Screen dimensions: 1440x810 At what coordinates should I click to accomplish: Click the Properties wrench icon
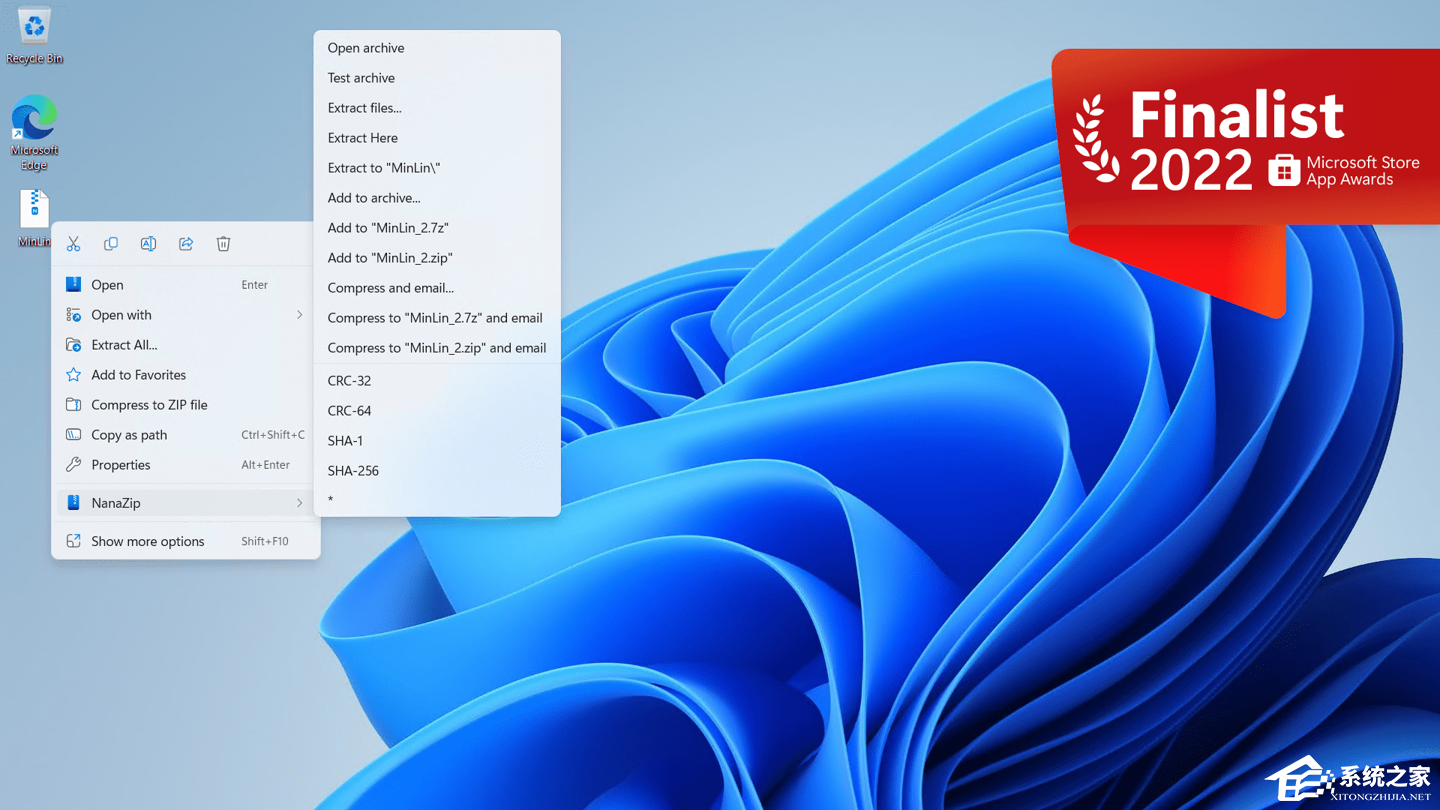(x=73, y=465)
